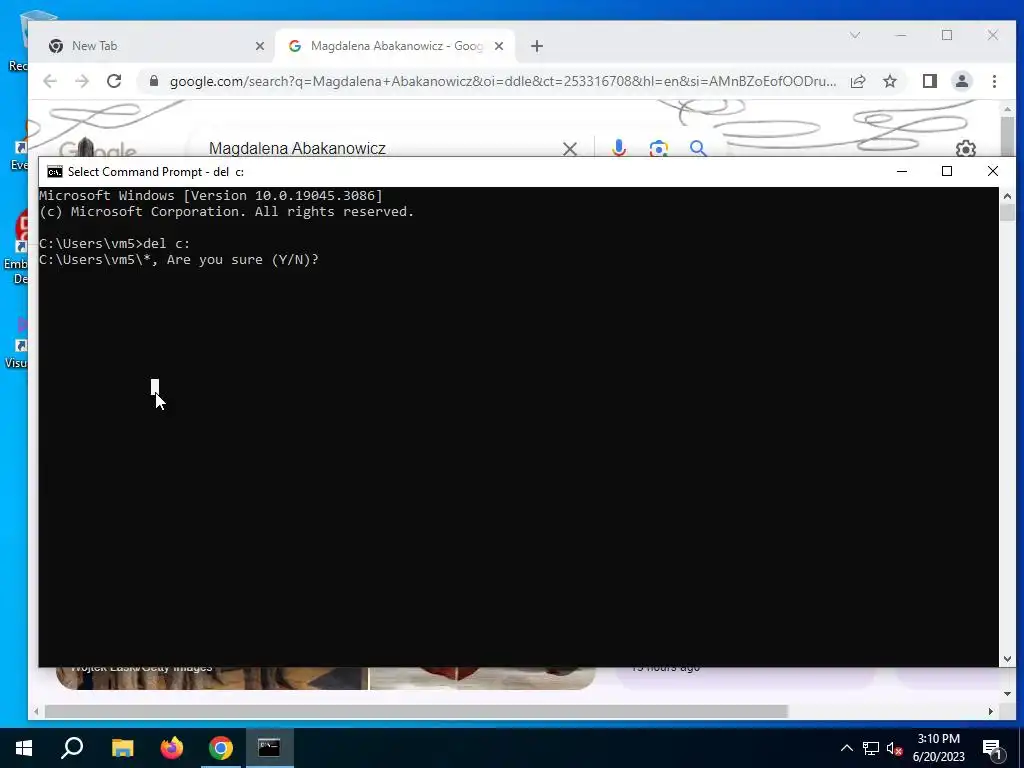Expand Chrome tab search chevron
The height and width of the screenshot is (768, 1024).
[x=855, y=35]
